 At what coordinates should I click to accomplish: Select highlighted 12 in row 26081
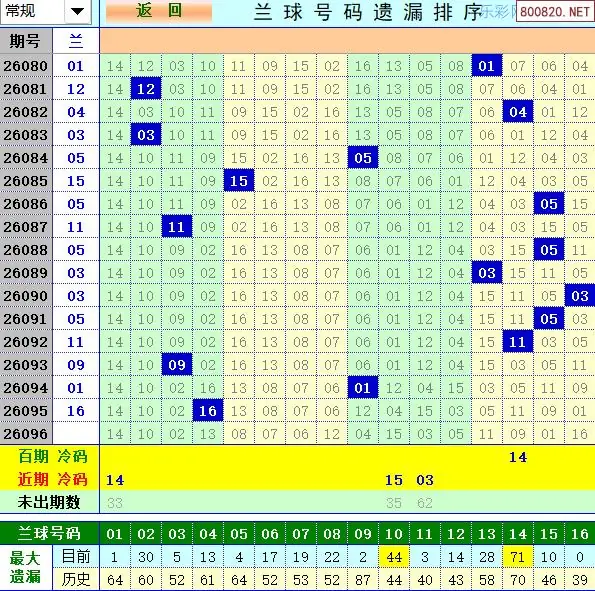146,89
